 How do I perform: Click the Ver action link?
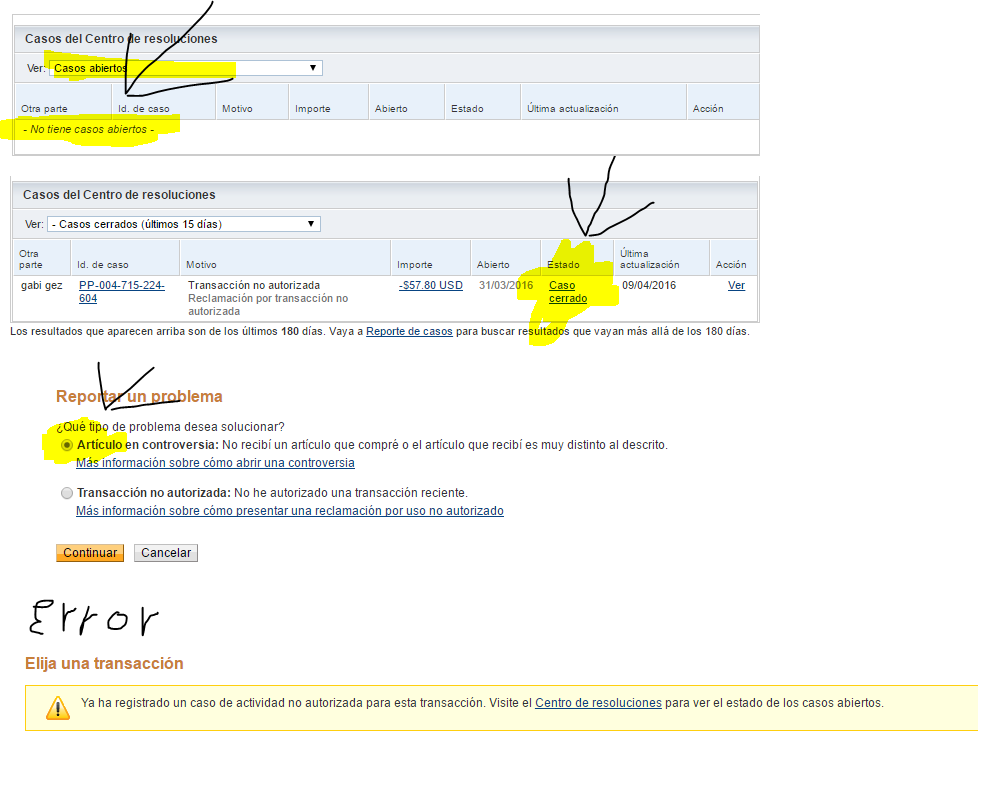(x=737, y=285)
